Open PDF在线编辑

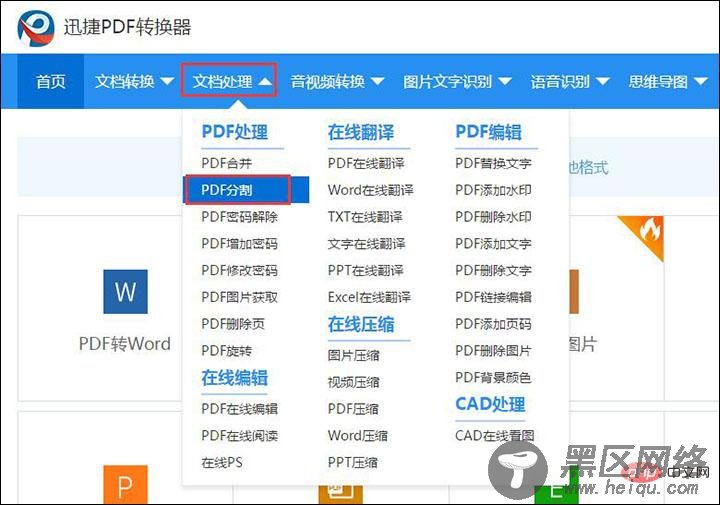point(239,409)
